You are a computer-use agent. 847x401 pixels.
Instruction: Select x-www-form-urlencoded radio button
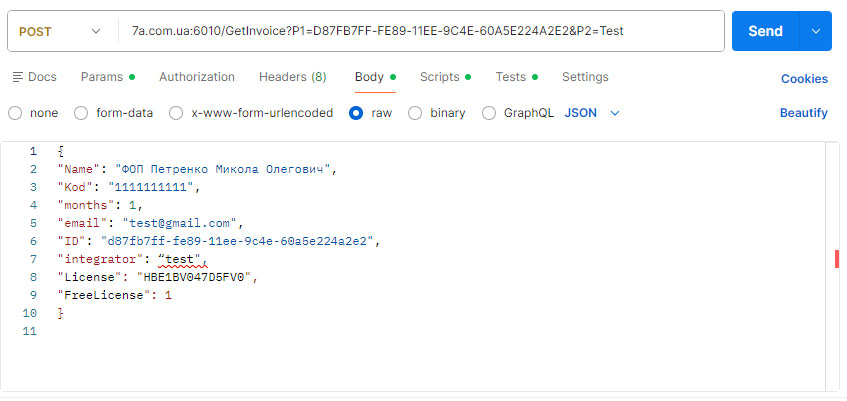pyautogui.click(x=177, y=113)
